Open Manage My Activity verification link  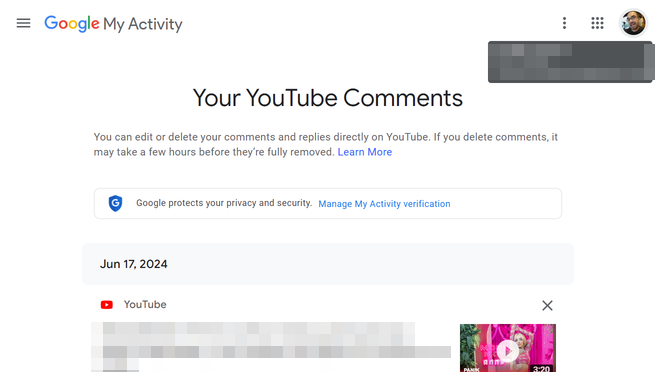[x=384, y=204]
